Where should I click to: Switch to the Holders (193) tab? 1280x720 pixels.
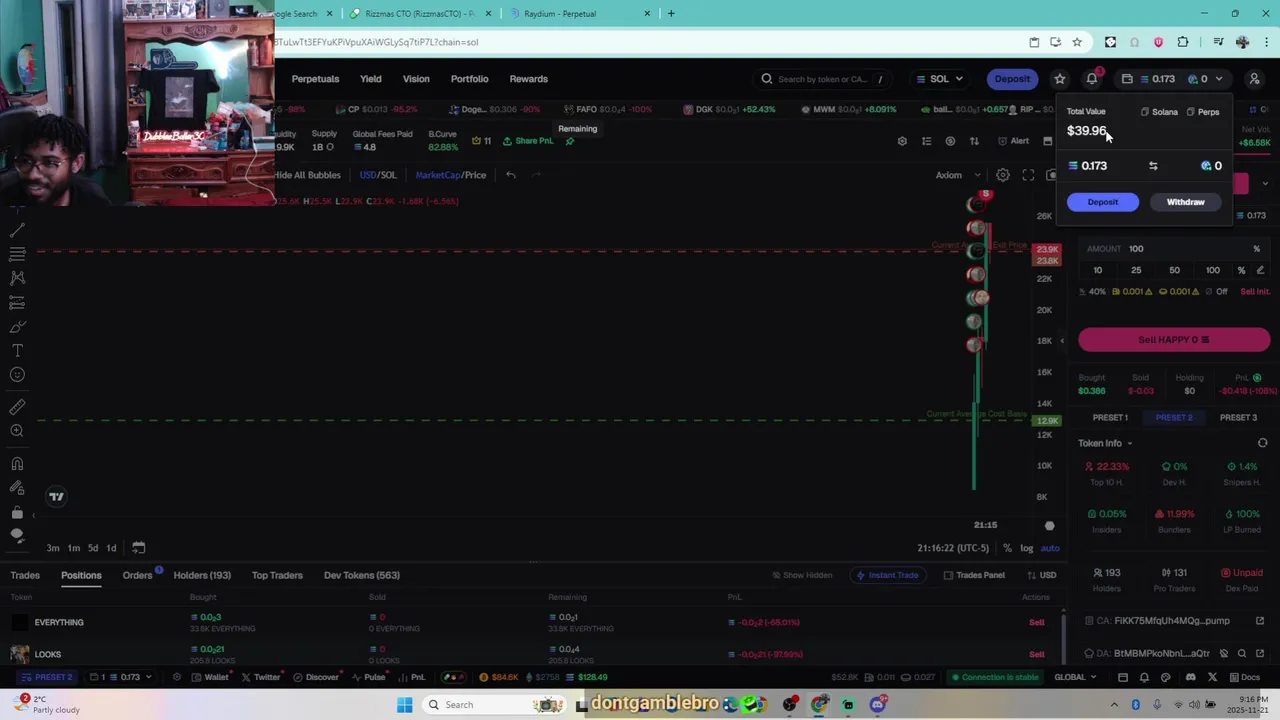pyautogui.click(x=202, y=575)
